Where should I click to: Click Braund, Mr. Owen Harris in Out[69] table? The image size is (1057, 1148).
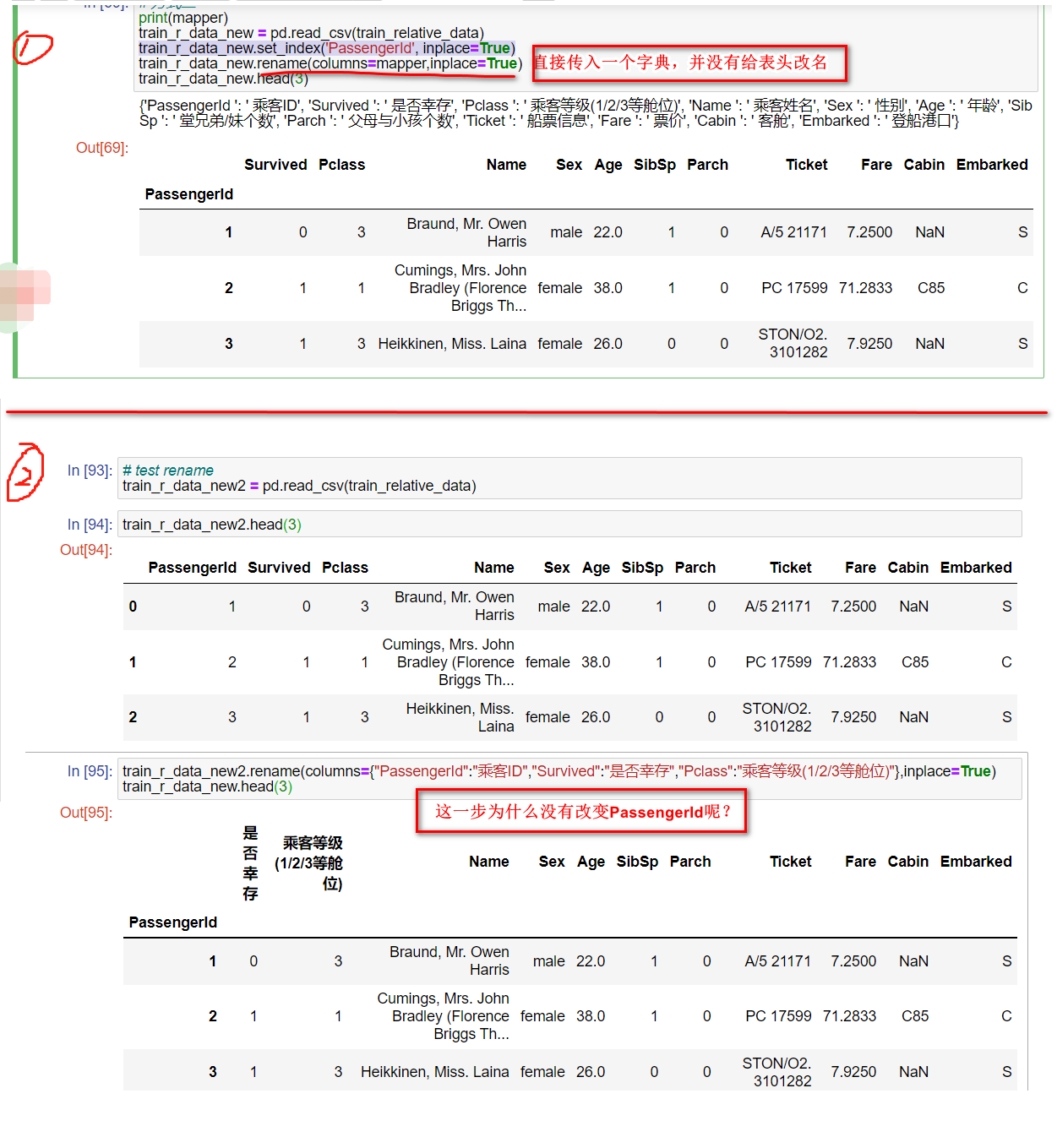[466, 232]
